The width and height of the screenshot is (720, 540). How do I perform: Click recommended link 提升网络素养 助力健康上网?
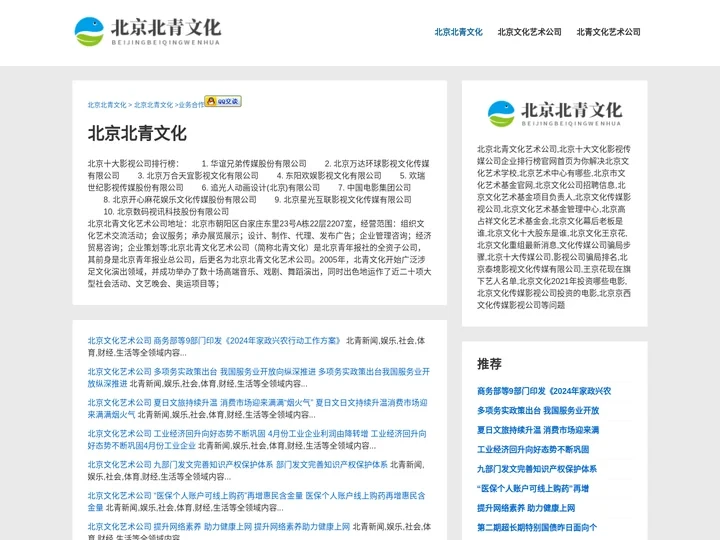click(526, 508)
